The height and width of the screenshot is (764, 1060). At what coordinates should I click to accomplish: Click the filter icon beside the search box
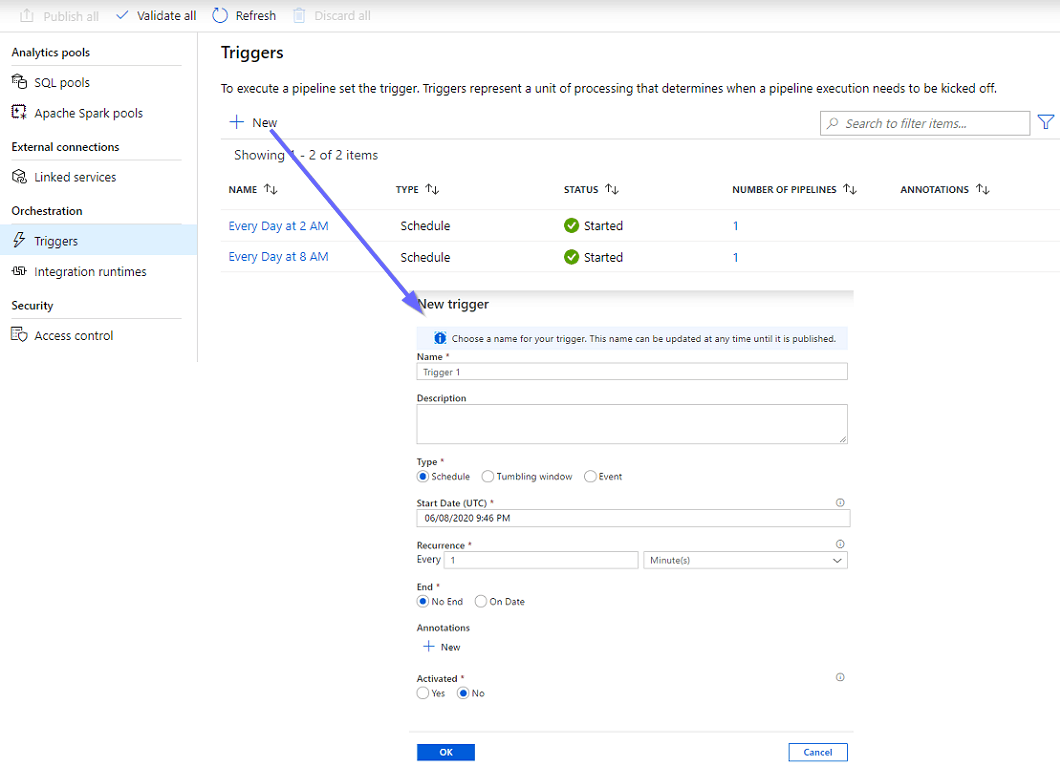(x=1046, y=122)
